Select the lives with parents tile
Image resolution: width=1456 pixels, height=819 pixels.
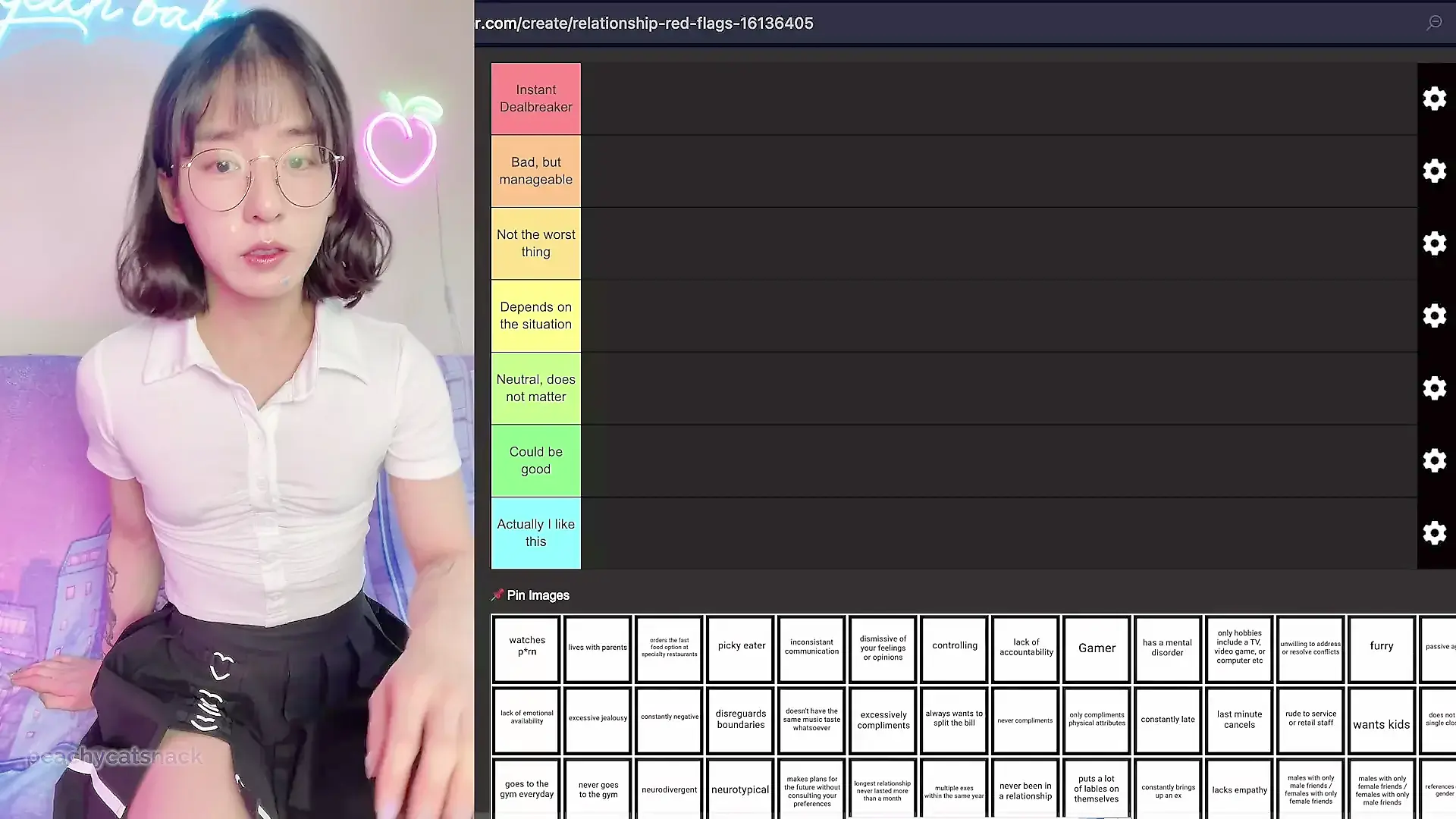point(598,648)
